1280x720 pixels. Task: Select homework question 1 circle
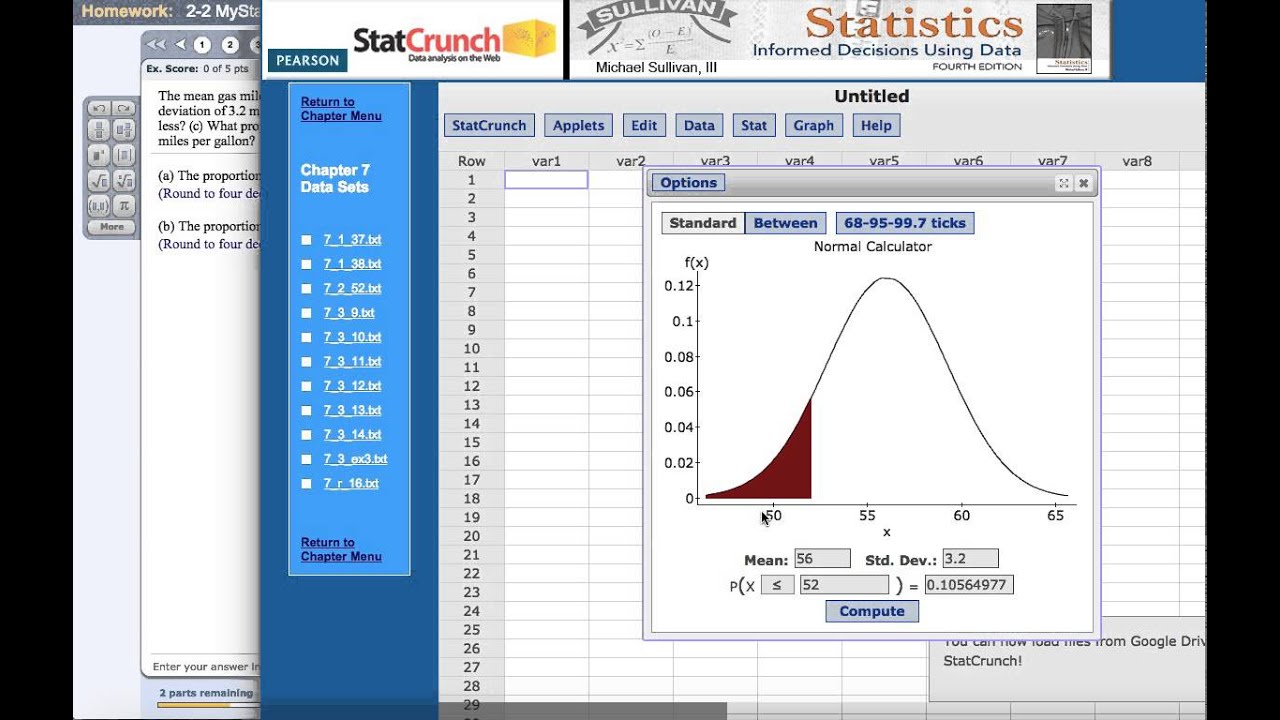[202, 44]
